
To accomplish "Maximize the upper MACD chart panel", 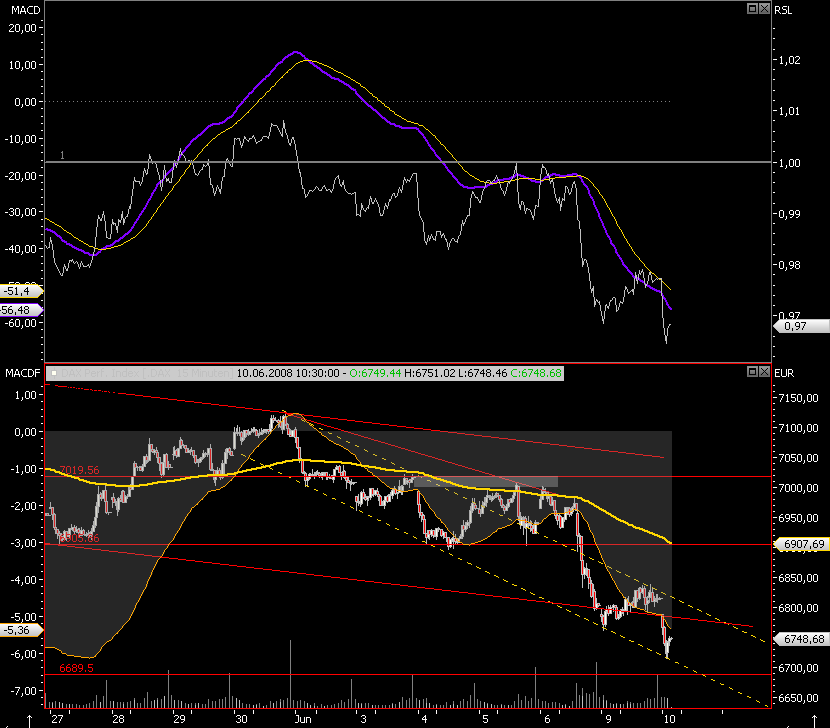I will 752,8.
